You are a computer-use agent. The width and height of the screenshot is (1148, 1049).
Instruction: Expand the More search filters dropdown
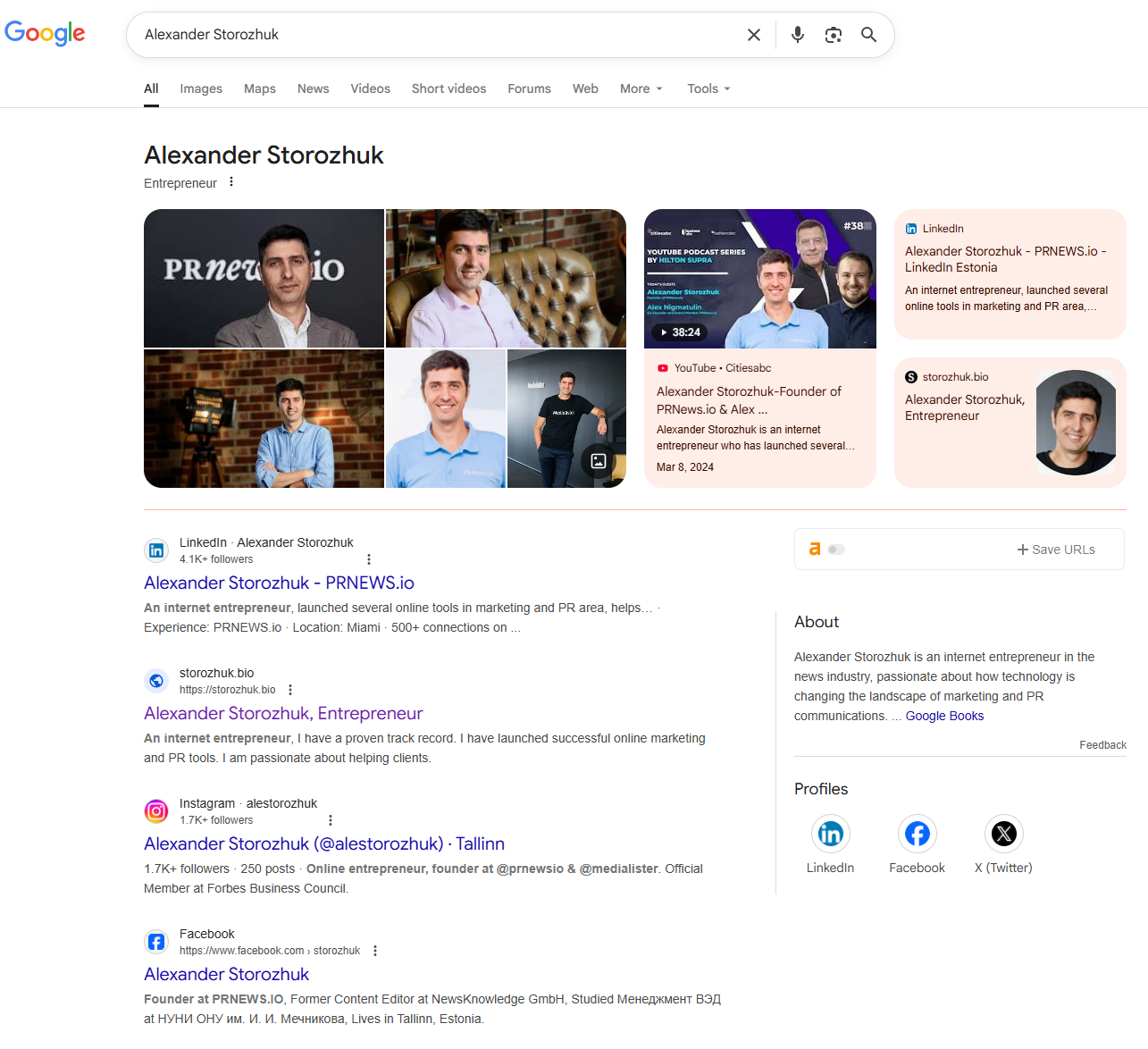(x=641, y=88)
